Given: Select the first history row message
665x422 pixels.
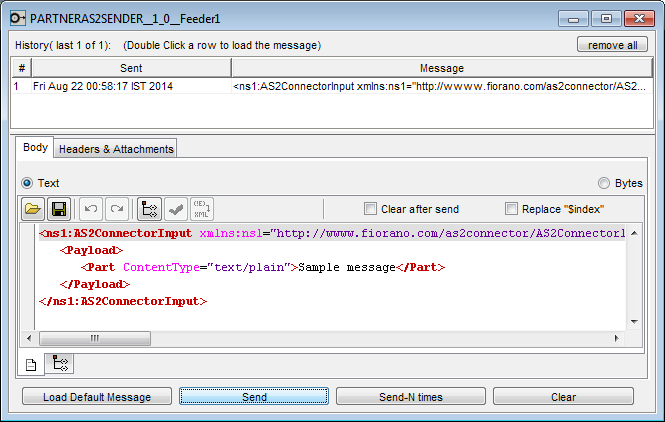Looking at the screenshot, I should point(332,87).
